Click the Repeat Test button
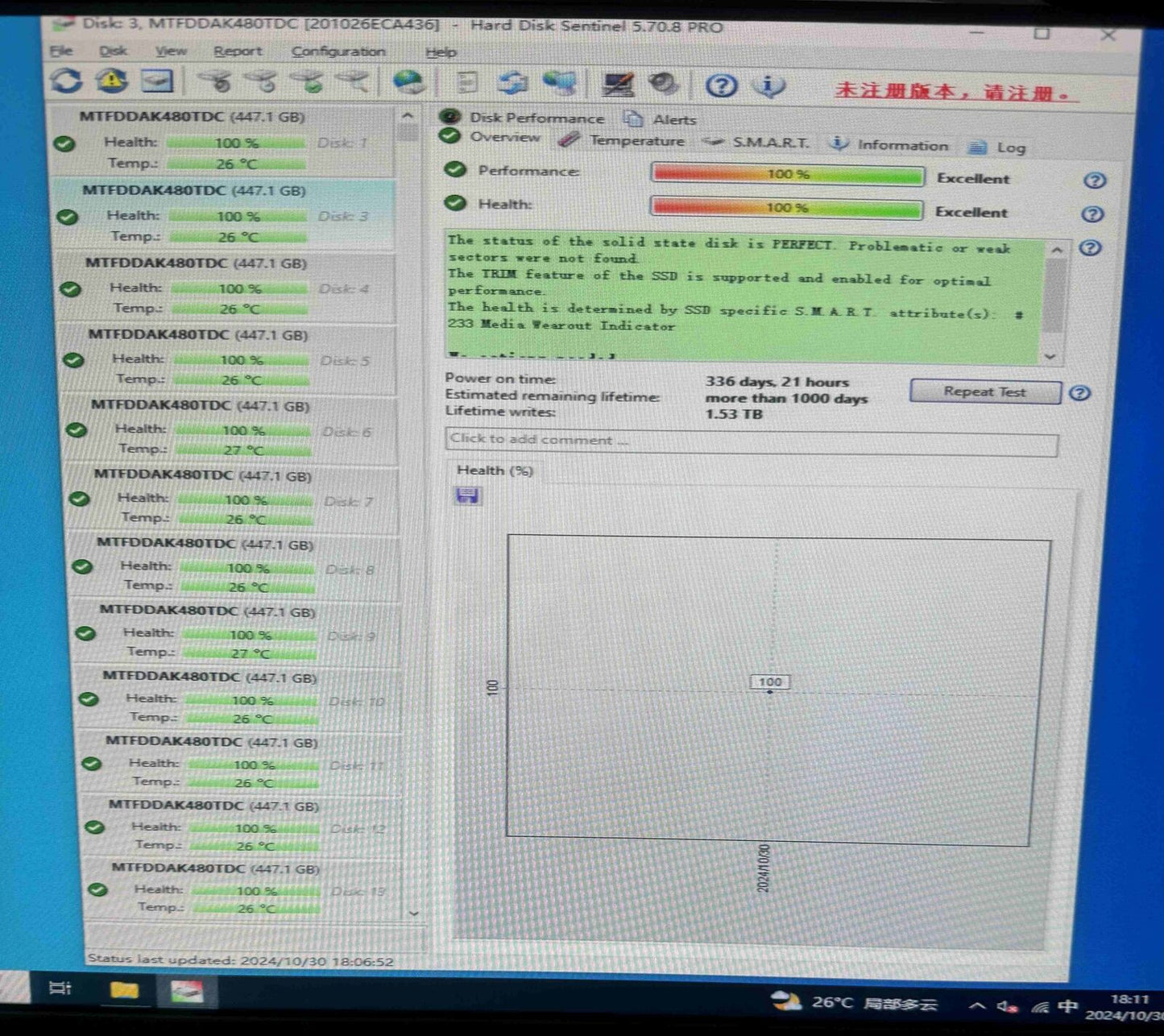This screenshot has height=1036, width=1164. [x=985, y=392]
